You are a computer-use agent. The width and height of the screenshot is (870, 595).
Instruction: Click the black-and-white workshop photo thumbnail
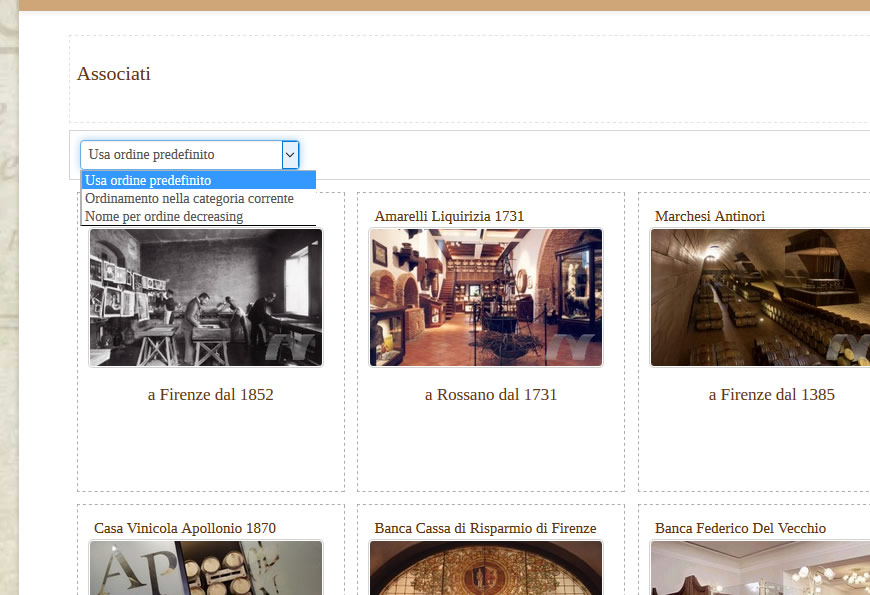click(x=206, y=298)
